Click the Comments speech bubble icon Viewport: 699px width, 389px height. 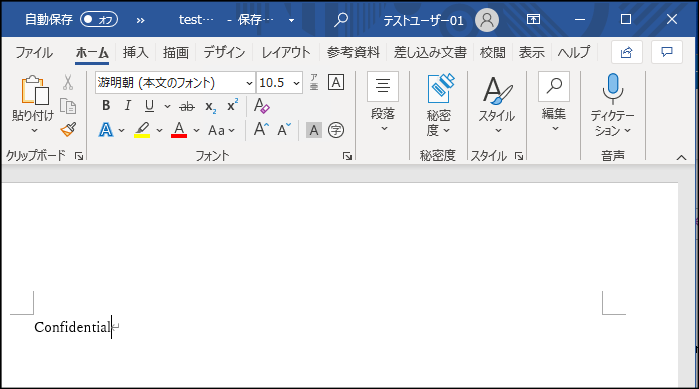point(667,52)
